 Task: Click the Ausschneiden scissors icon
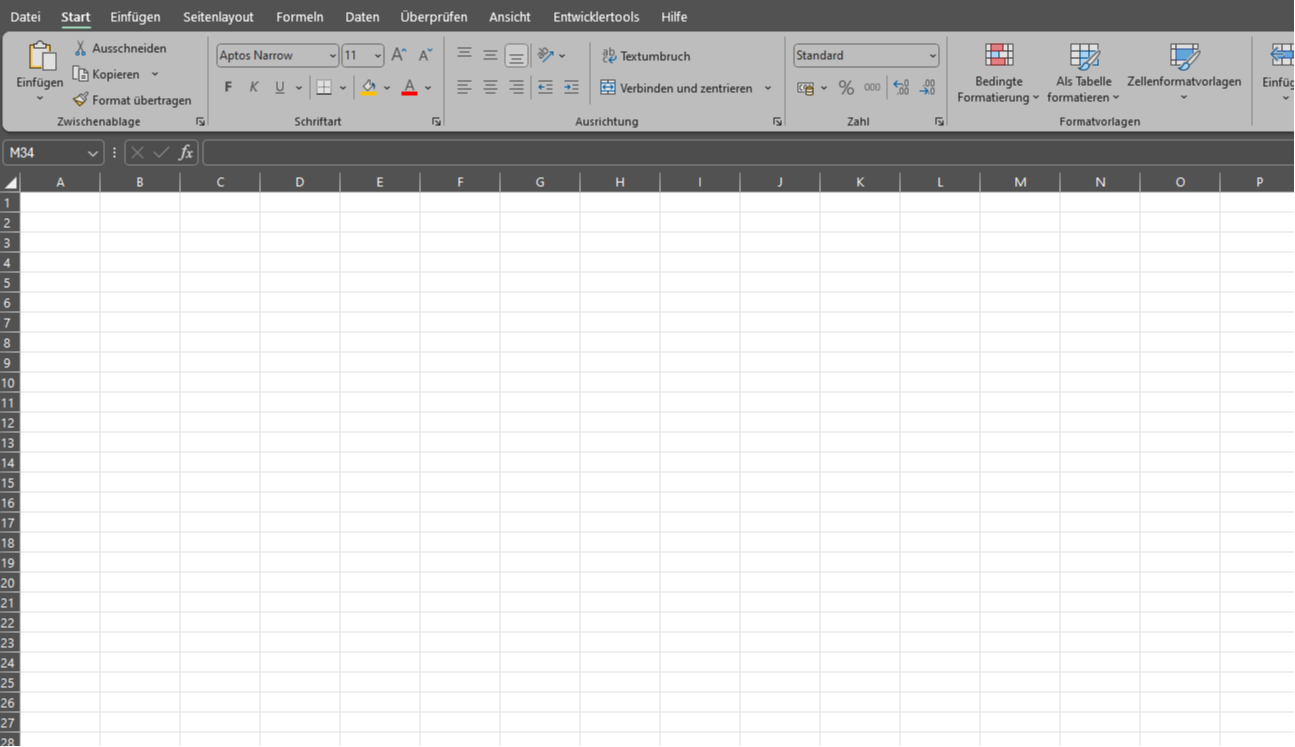tap(80, 48)
